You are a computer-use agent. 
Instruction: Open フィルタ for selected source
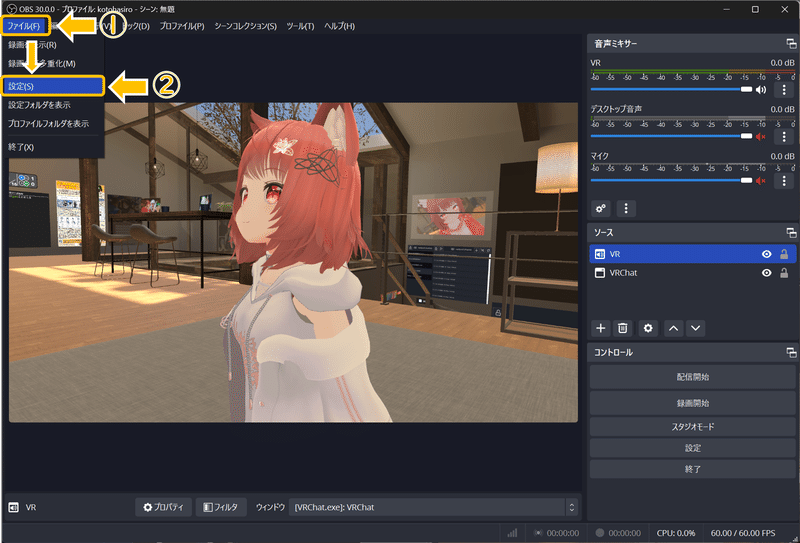221,507
